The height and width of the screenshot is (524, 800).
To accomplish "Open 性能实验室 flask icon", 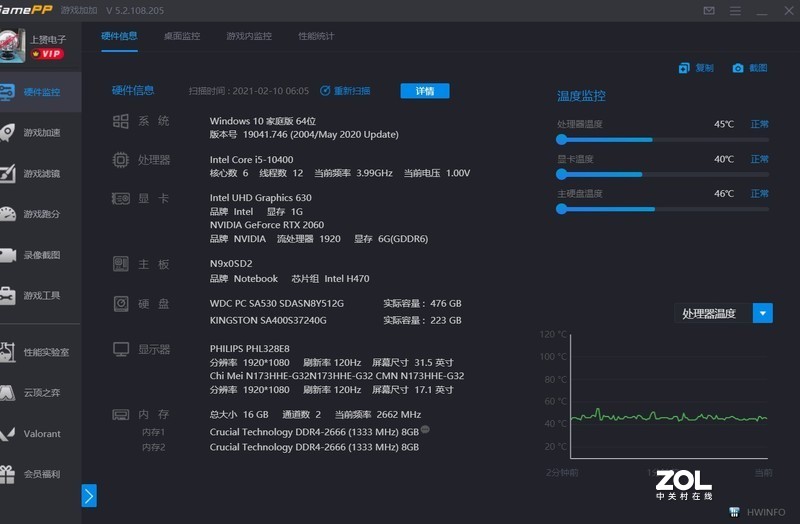I will coord(8,352).
